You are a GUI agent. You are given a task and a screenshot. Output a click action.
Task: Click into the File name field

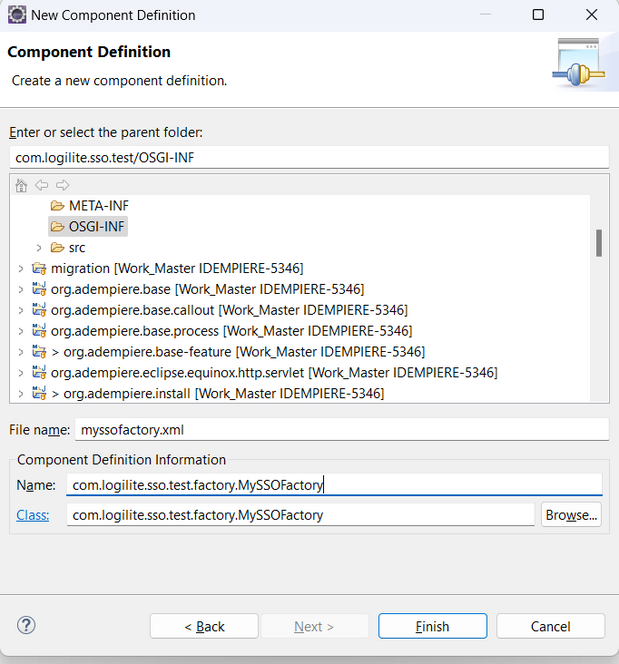(x=340, y=429)
